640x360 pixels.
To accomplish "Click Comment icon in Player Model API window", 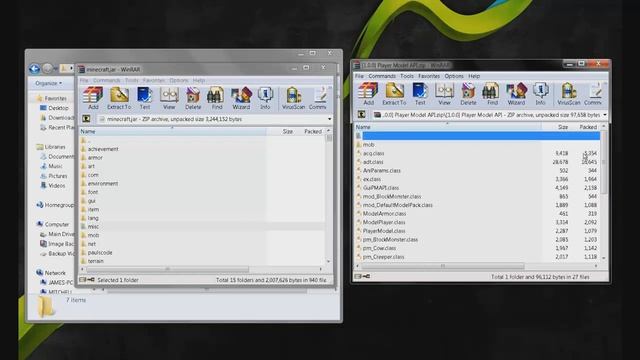I will coord(593,94).
